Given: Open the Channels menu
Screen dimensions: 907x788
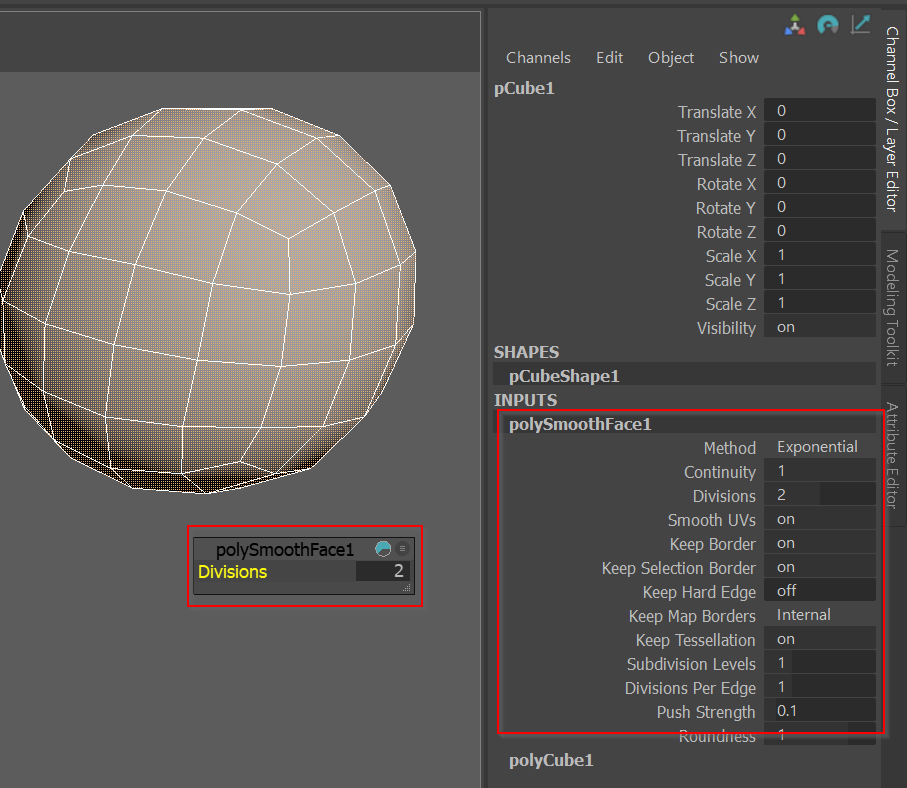Looking at the screenshot, I should (x=538, y=57).
